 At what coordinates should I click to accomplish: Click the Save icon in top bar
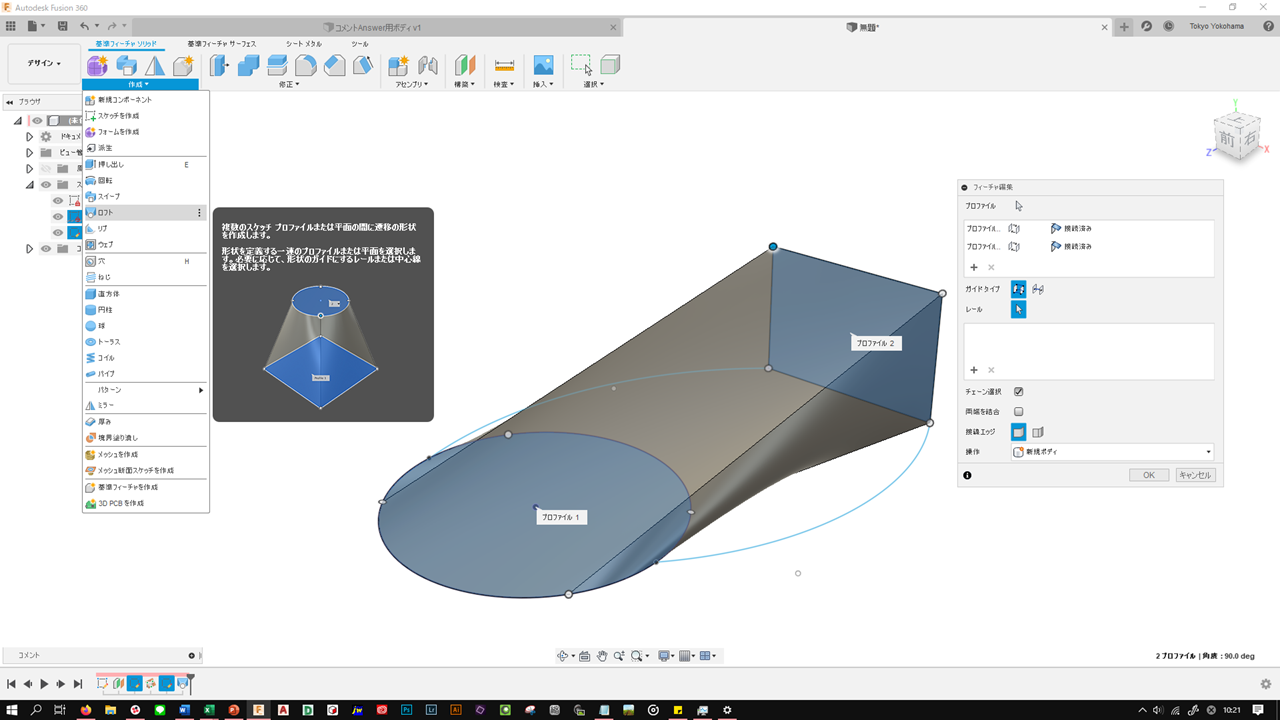pos(63,27)
